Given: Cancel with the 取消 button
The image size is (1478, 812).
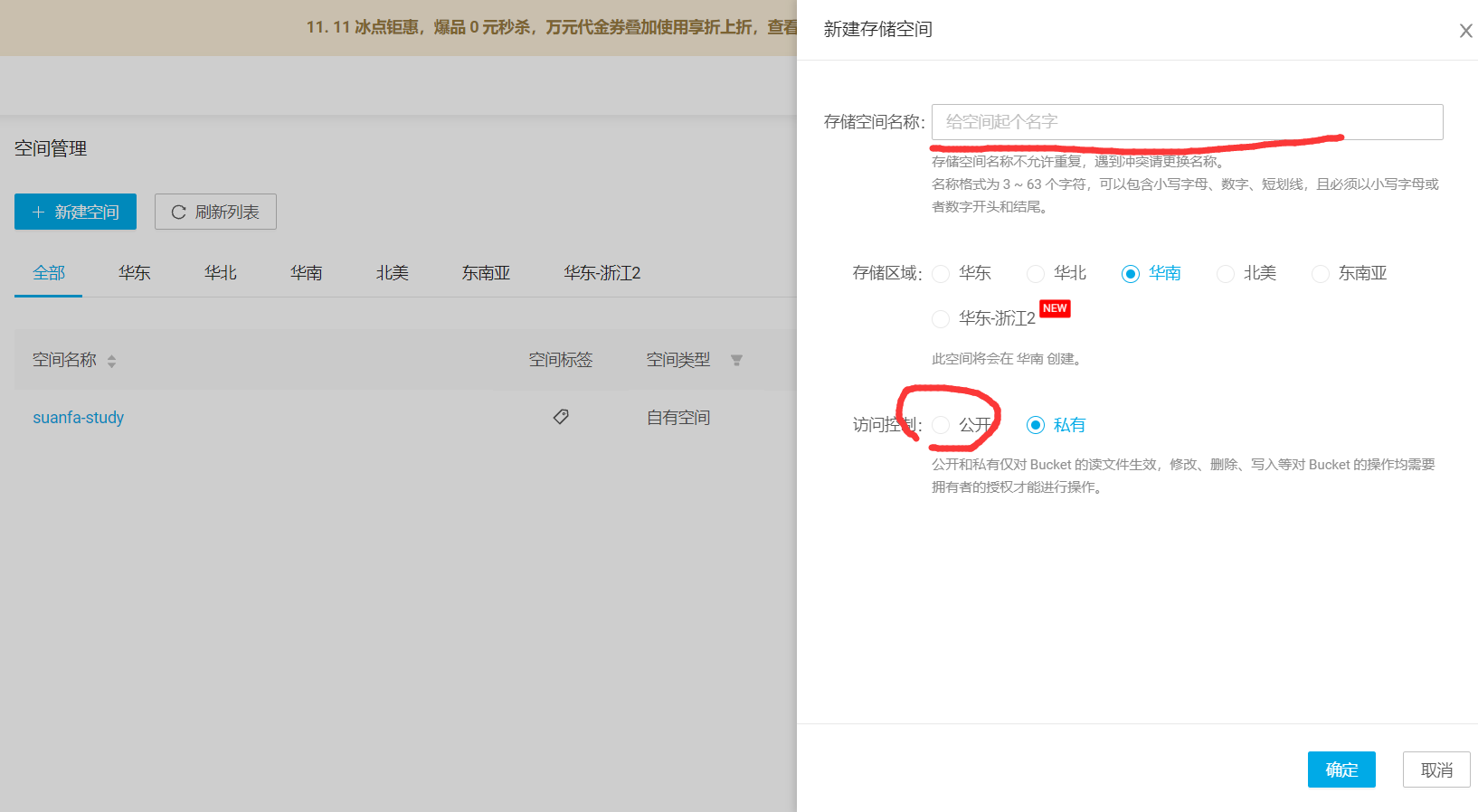Looking at the screenshot, I should (x=1436, y=770).
